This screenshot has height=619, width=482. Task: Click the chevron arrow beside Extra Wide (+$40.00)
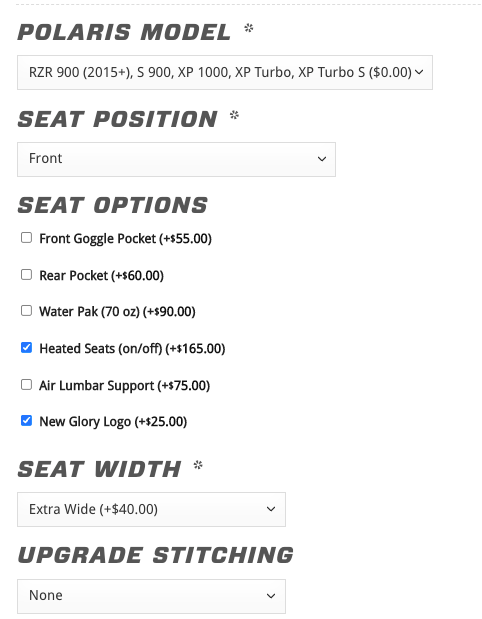pos(271,509)
